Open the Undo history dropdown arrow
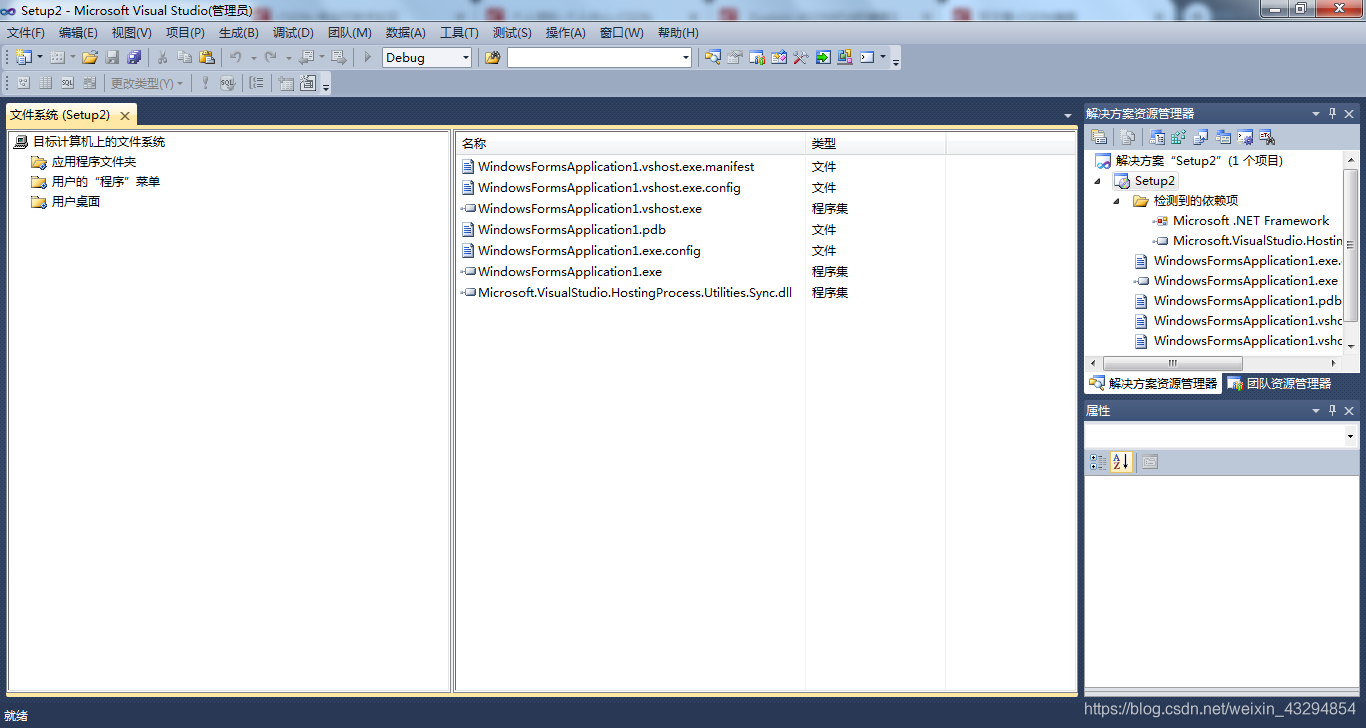The image size is (1366, 728). click(253, 57)
